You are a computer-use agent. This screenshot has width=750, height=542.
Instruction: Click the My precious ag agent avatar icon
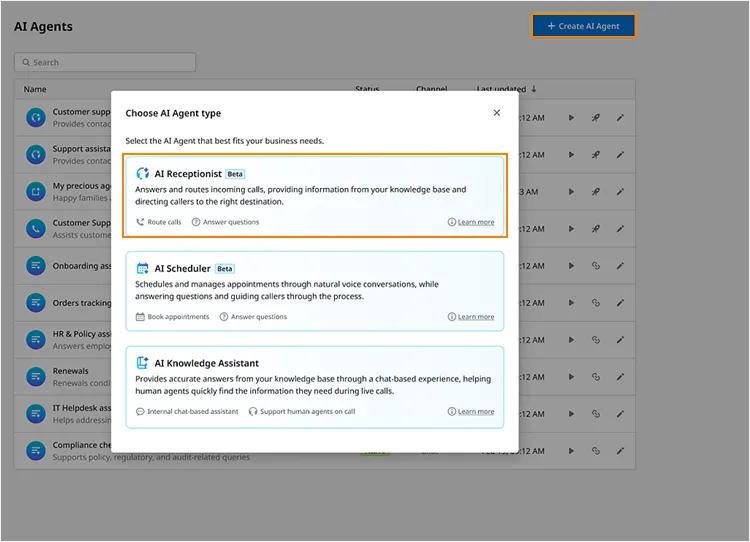pos(36,192)
